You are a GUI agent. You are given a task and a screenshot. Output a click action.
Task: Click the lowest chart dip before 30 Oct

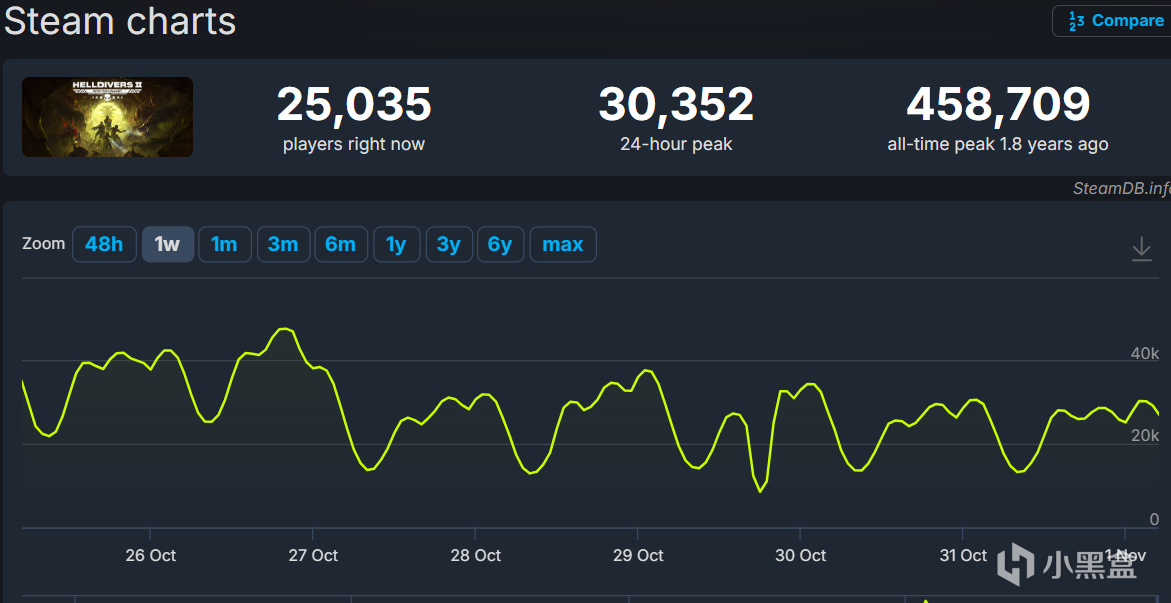point(760,491)
